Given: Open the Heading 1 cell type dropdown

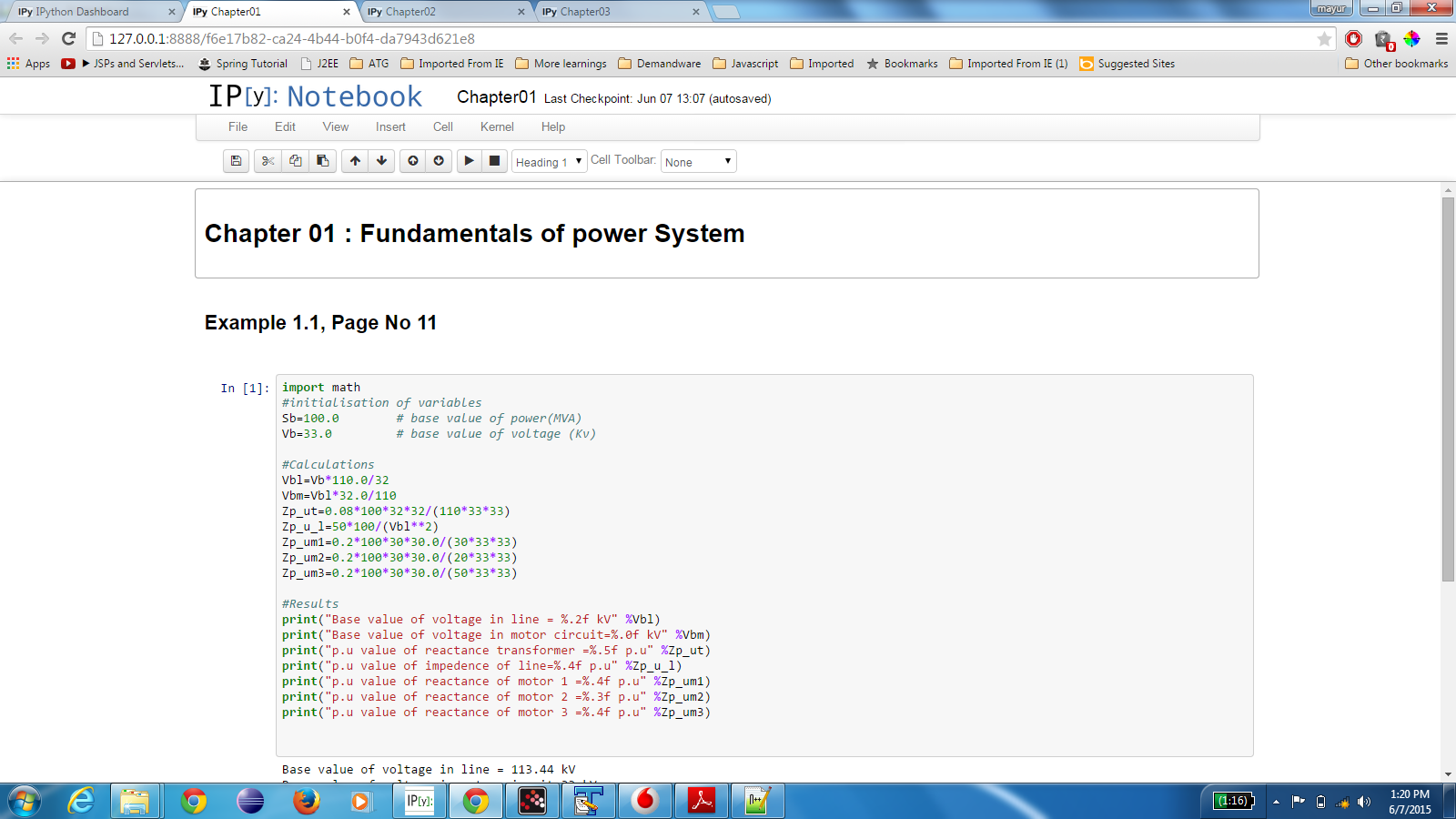Looking at the screenshot, I should click(x=549, y=162).
